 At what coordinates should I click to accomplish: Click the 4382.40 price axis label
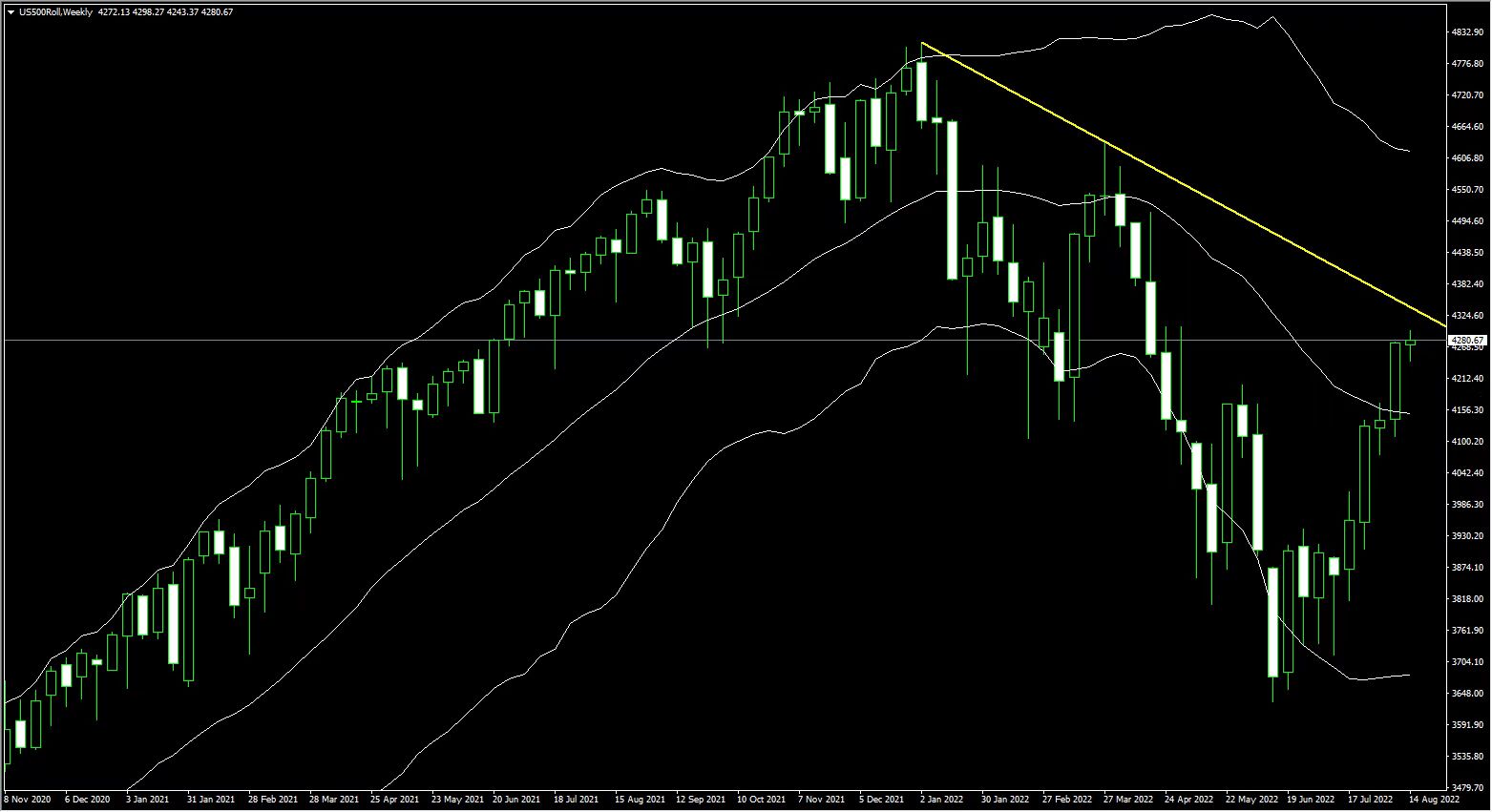point(1465,284)
